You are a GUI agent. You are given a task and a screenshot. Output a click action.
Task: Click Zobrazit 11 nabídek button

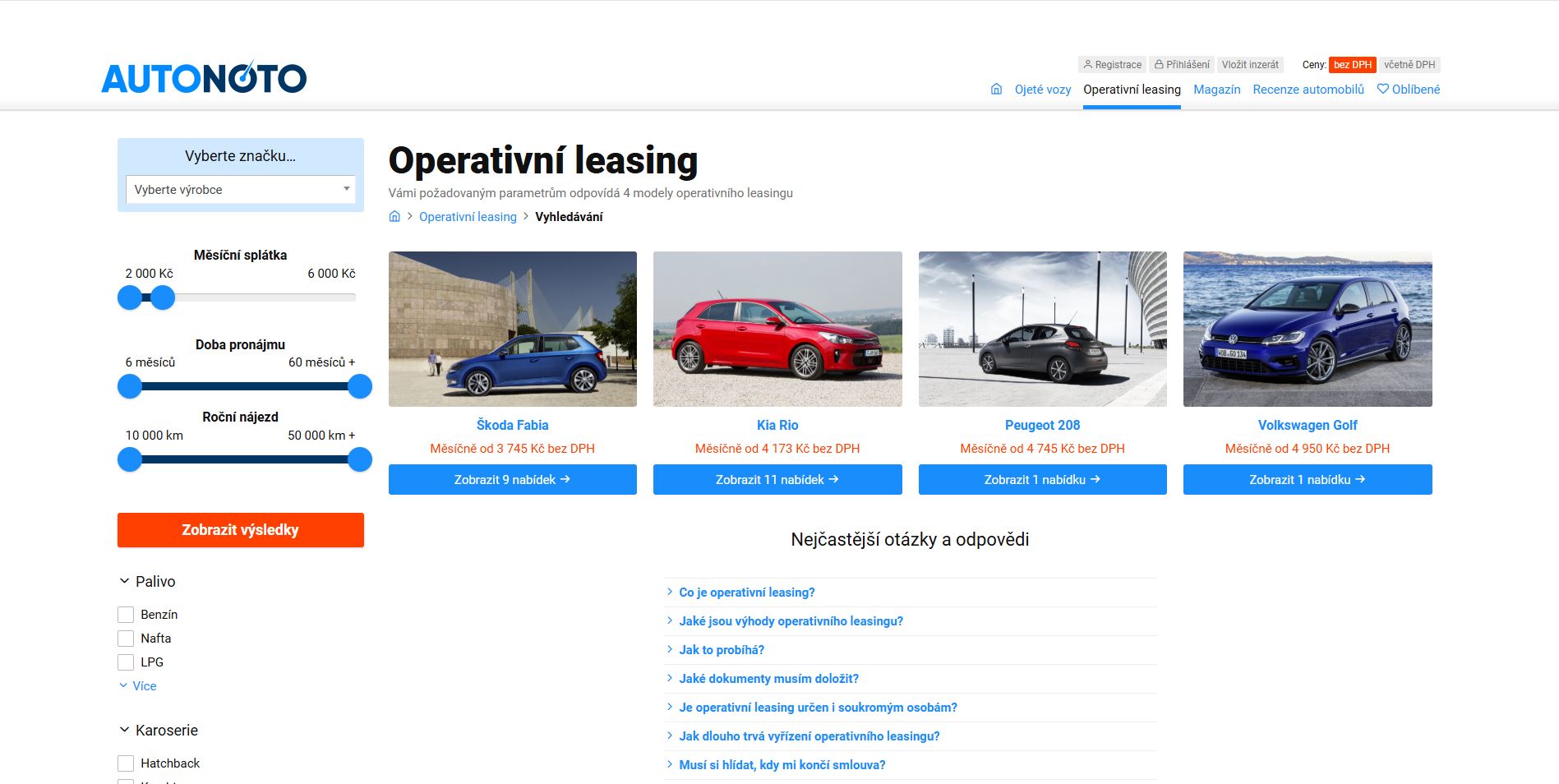pyautogui.click(x=777, y=479)
